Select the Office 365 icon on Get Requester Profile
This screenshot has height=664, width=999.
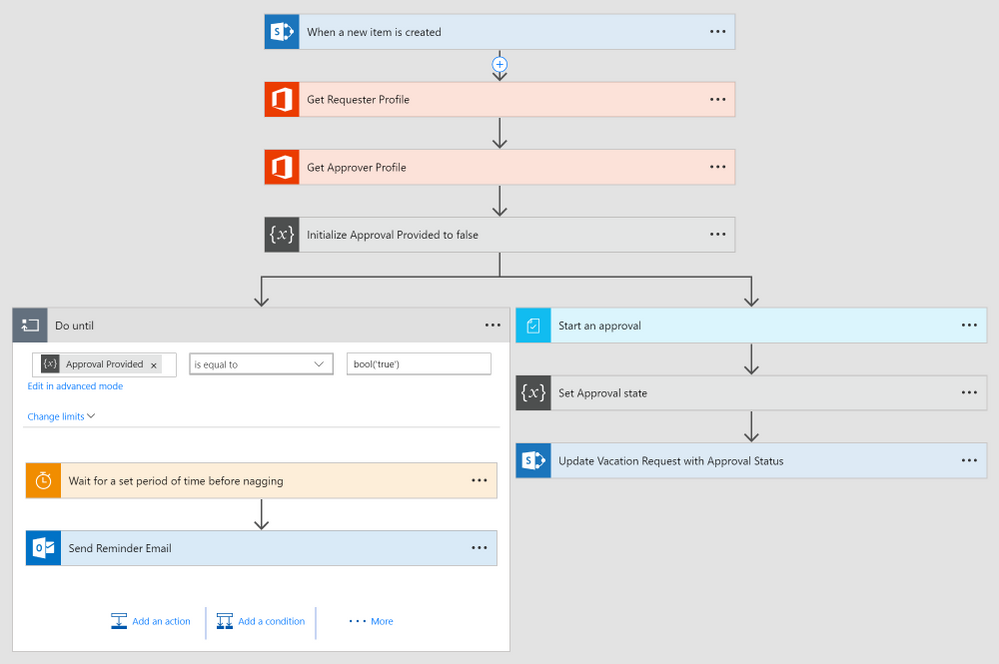coord(280,99)
